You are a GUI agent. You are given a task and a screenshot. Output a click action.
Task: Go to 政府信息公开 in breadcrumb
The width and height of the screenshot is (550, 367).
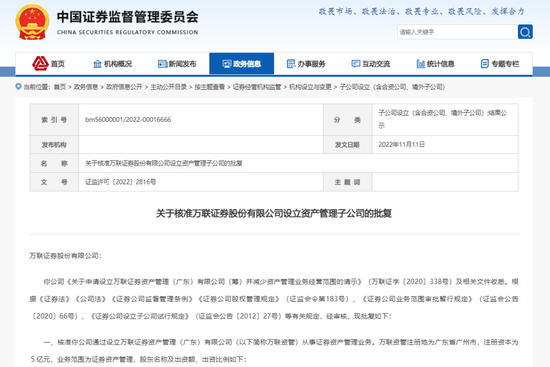[124, 87]
